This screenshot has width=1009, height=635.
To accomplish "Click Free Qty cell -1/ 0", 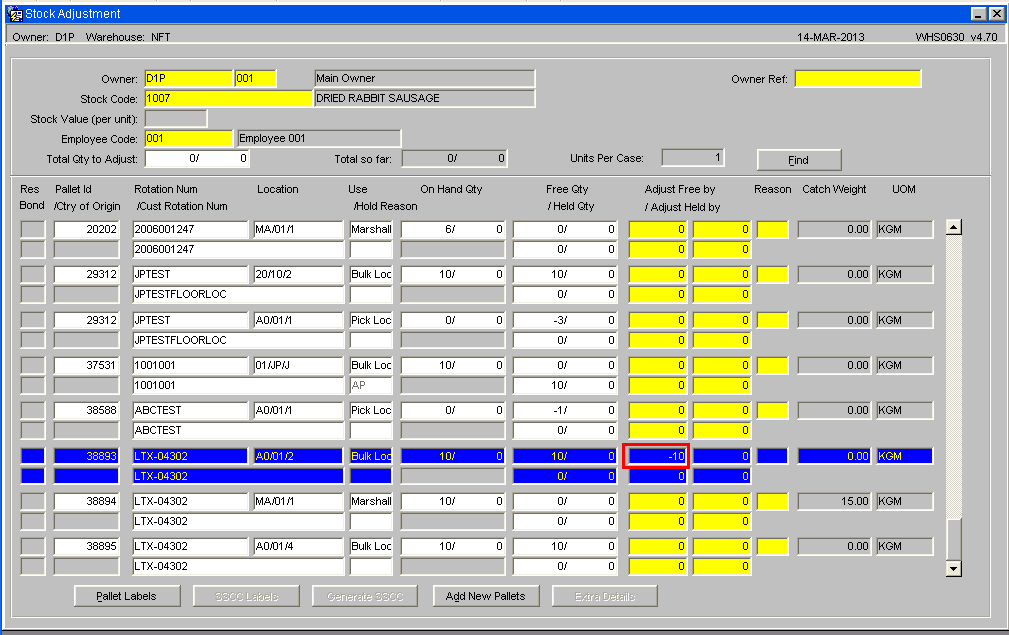I will point(564,410).
